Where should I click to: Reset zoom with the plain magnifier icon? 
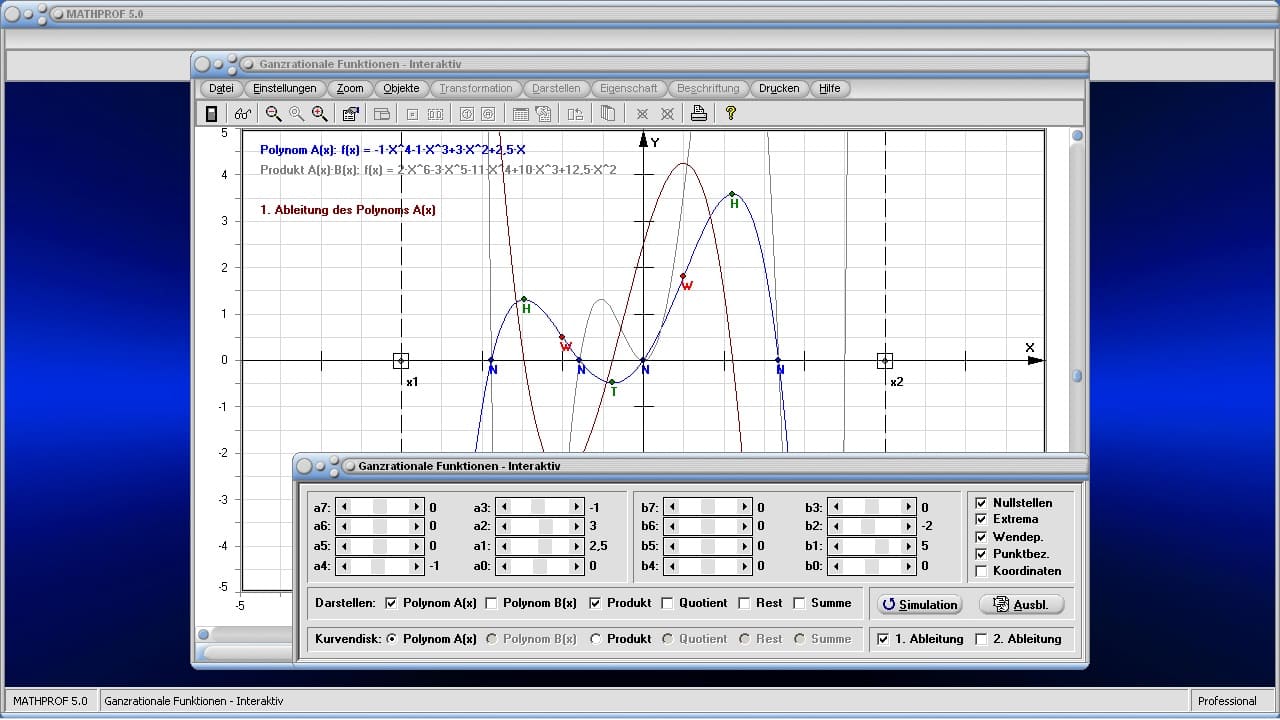296,114
